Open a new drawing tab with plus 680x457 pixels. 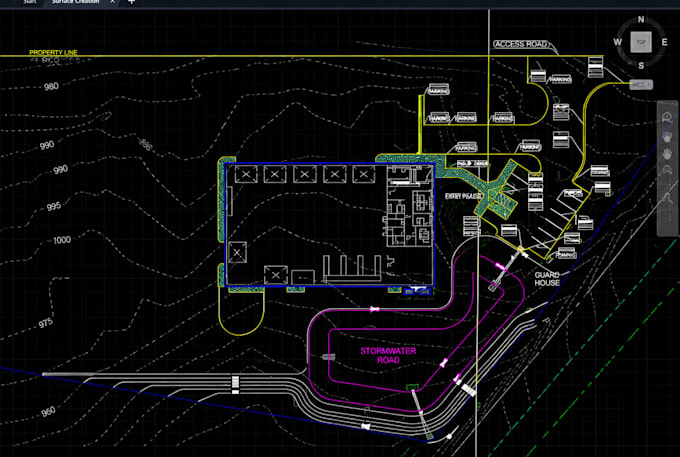coord(131,2)
